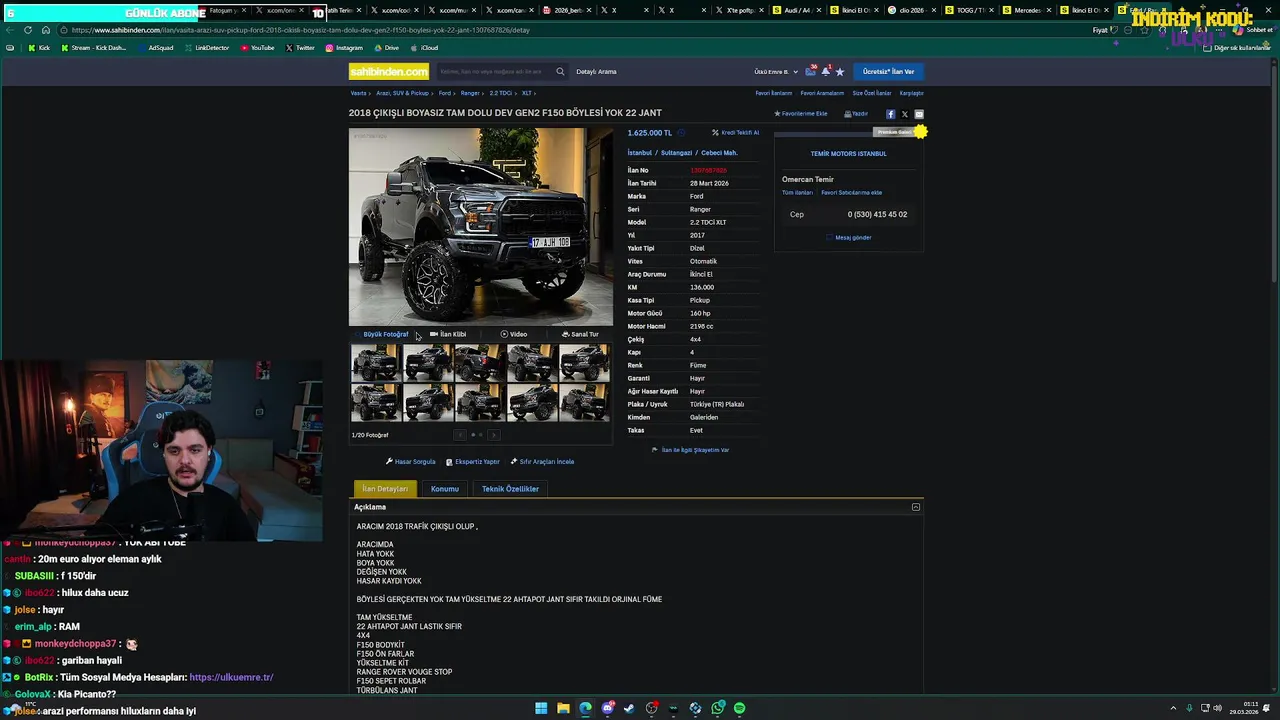Open the YouTube bookmark
This screenshot has width=1280, height=720.
pyautogui.click(x=257, y=48)
